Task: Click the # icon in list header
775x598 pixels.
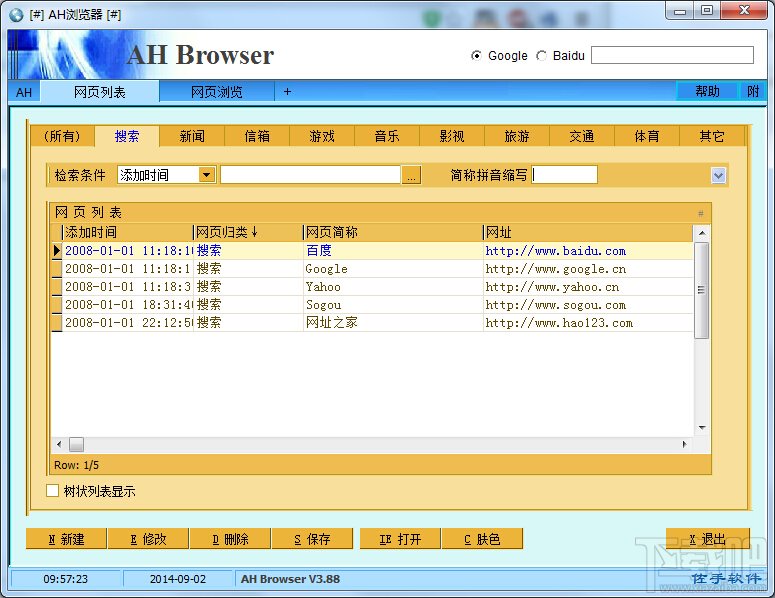Action: tap(700, 213)
